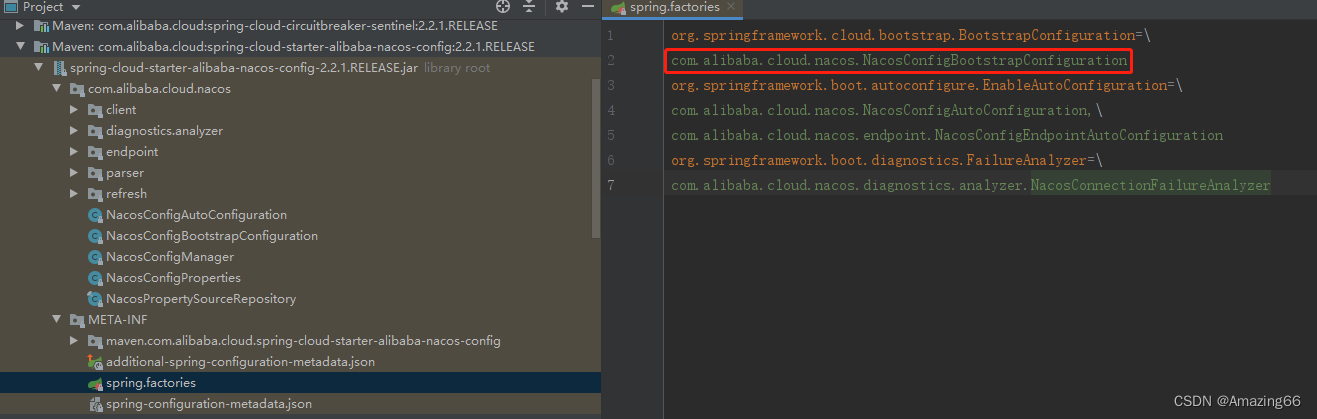This screenshot has height=419, width=1317.
Task: Expand the parser package
Action: click(x=74, y=173)
